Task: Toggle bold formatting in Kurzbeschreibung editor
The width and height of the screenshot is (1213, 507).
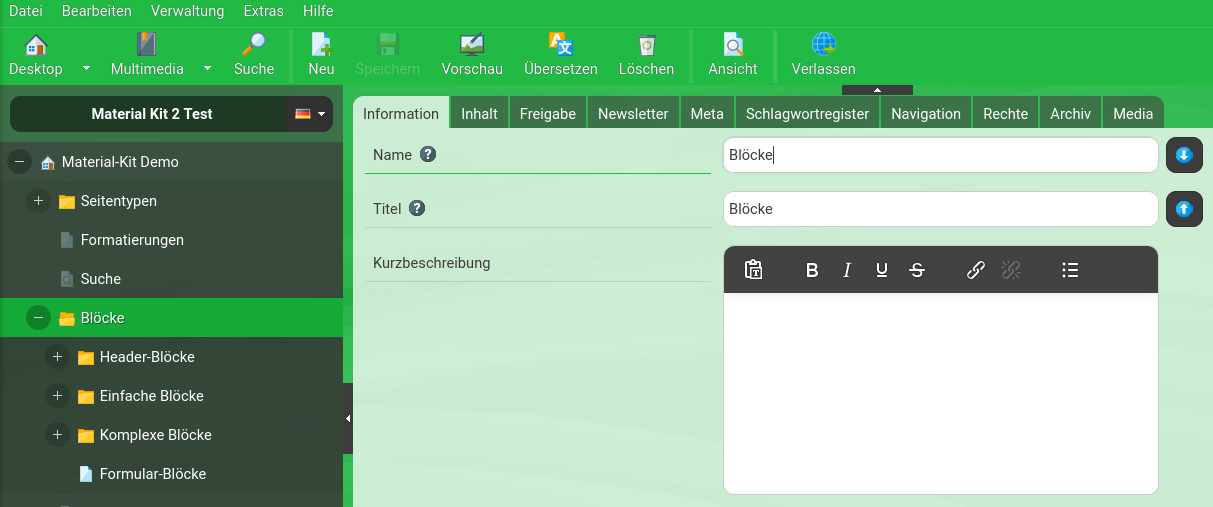Action: pos(812,270)
